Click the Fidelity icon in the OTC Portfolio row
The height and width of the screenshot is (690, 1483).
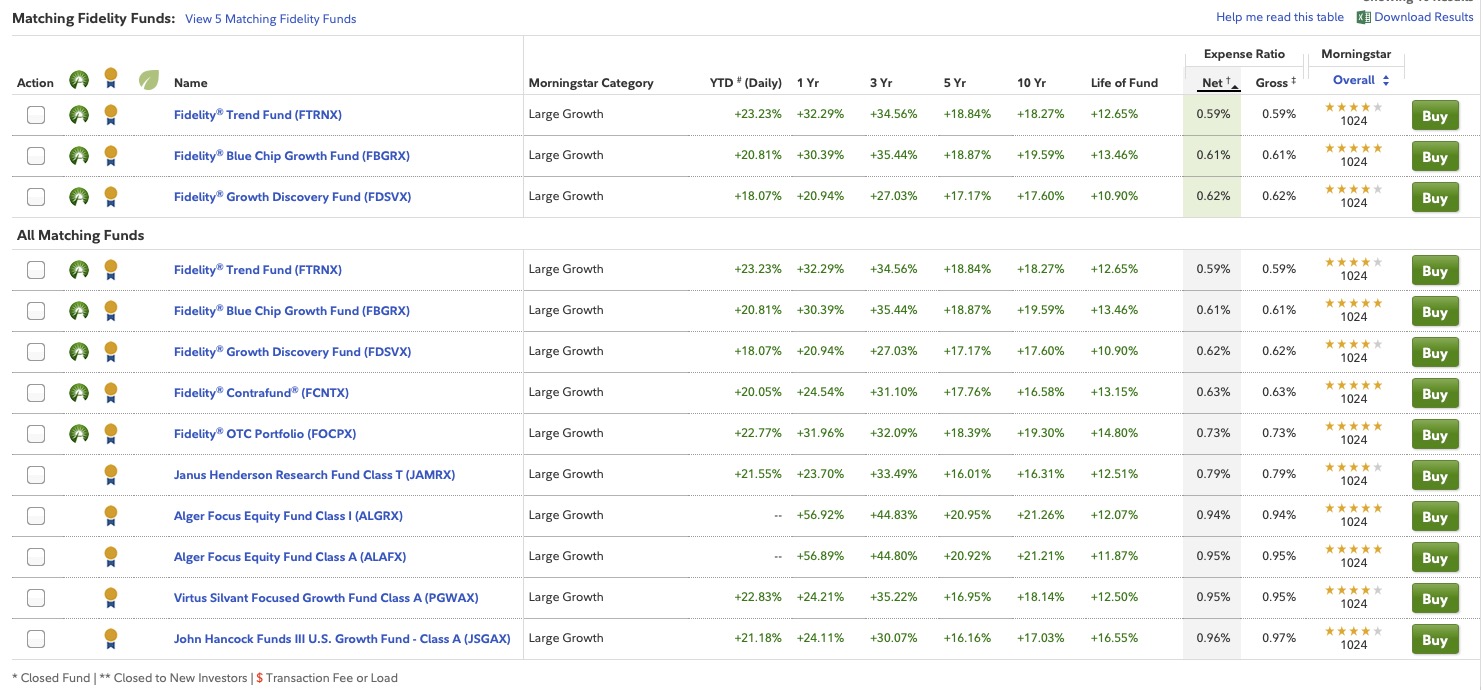79,434
